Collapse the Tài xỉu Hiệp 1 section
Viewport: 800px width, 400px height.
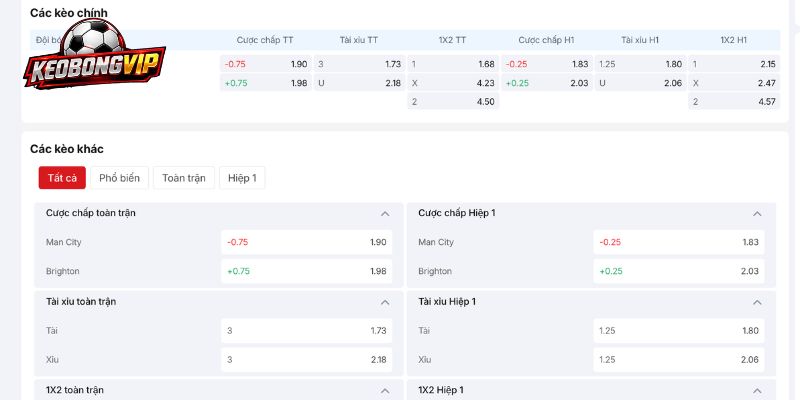tap(757, 302)
